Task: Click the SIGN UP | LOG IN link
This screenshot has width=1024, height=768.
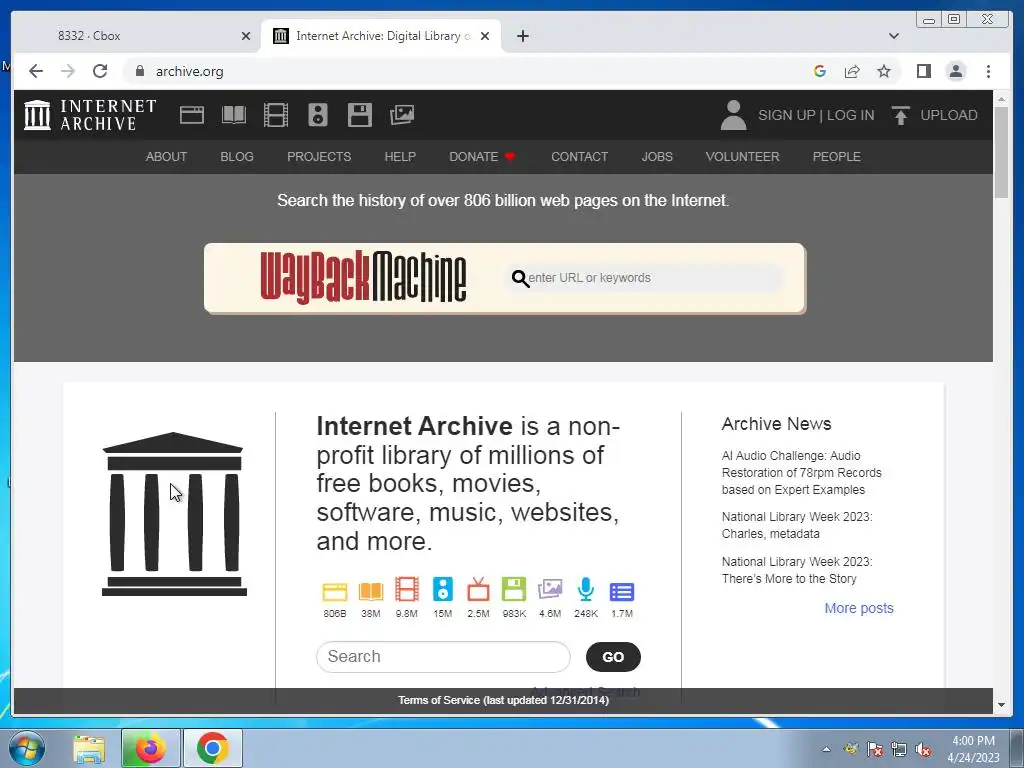Action: (816, 115)
